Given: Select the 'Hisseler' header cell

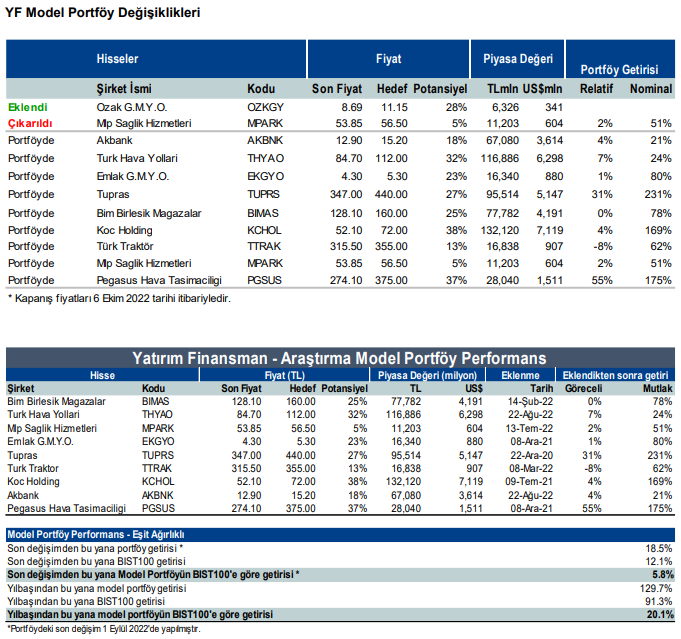Looking at the screenshot, I should click(x=117, y=59).
